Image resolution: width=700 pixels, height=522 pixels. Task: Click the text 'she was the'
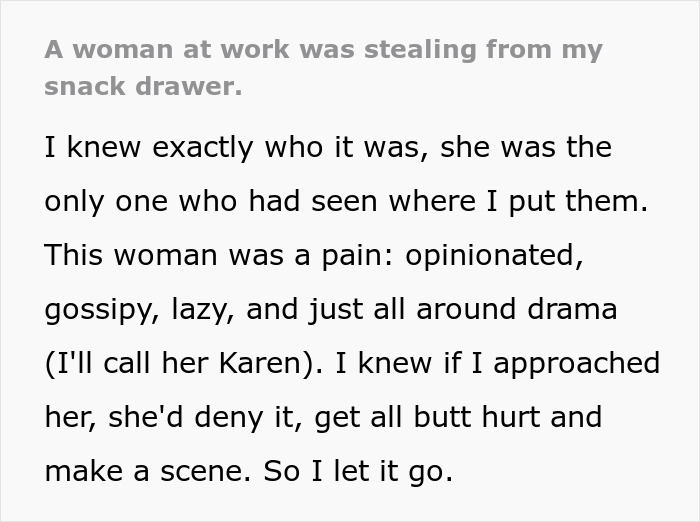tap(525, 147)
